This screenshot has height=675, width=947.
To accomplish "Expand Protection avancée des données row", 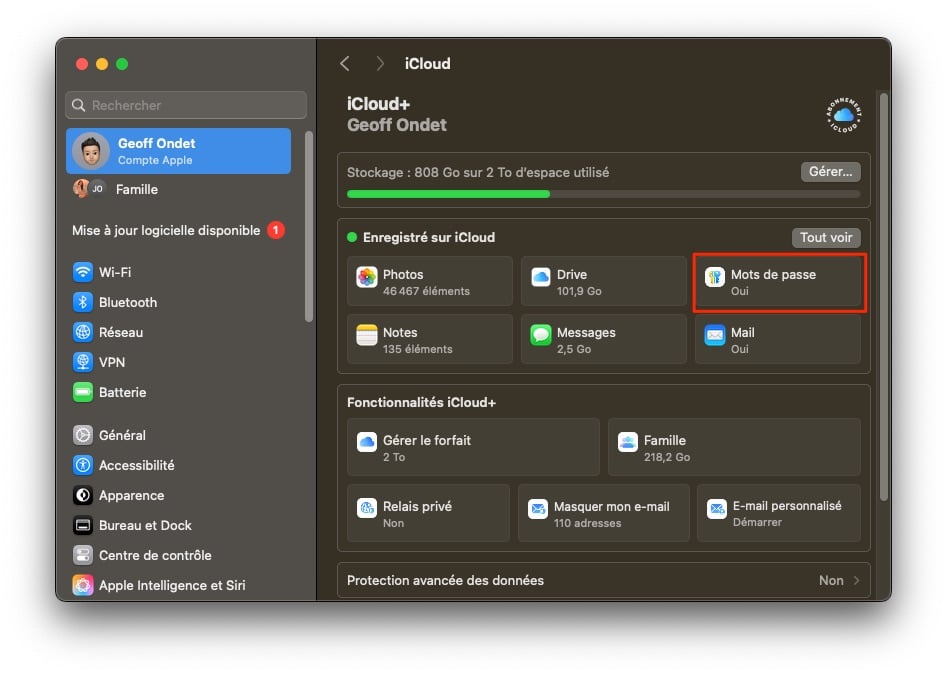I will (x=603, y=580).
